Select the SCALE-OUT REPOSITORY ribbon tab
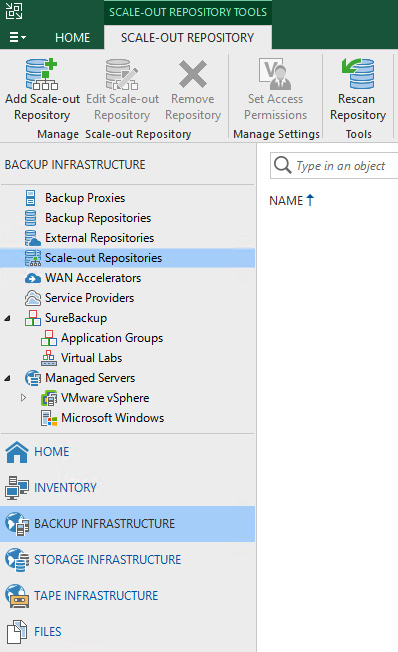Screen dimensions: 398x652 pos(188,38)
